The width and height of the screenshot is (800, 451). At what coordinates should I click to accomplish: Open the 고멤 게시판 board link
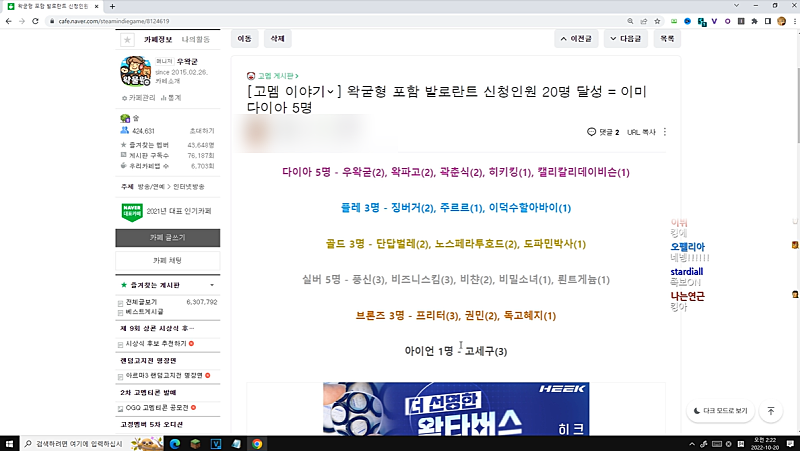pyautogui.click(x=278, y=76)
